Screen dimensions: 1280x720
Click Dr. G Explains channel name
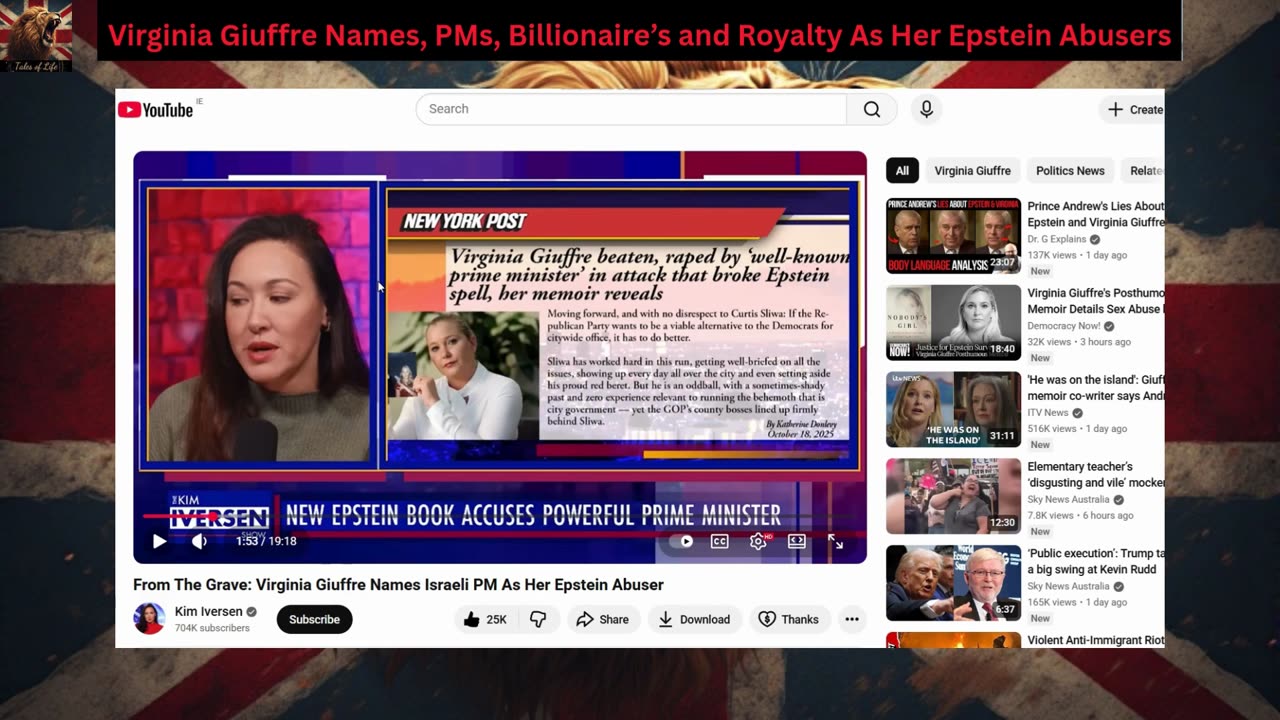pyautogui.click(x=1057, y=239)
